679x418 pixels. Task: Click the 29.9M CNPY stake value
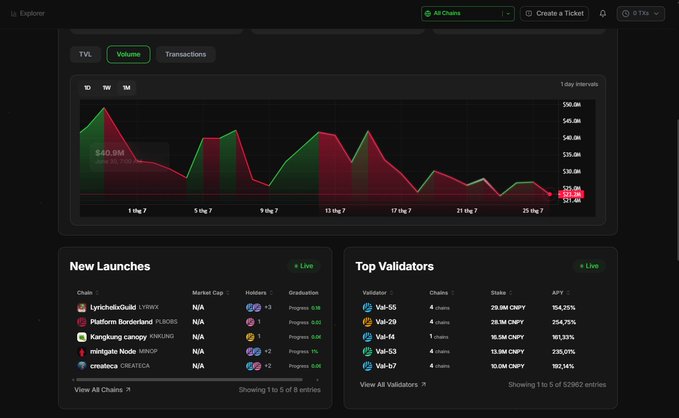508,308
